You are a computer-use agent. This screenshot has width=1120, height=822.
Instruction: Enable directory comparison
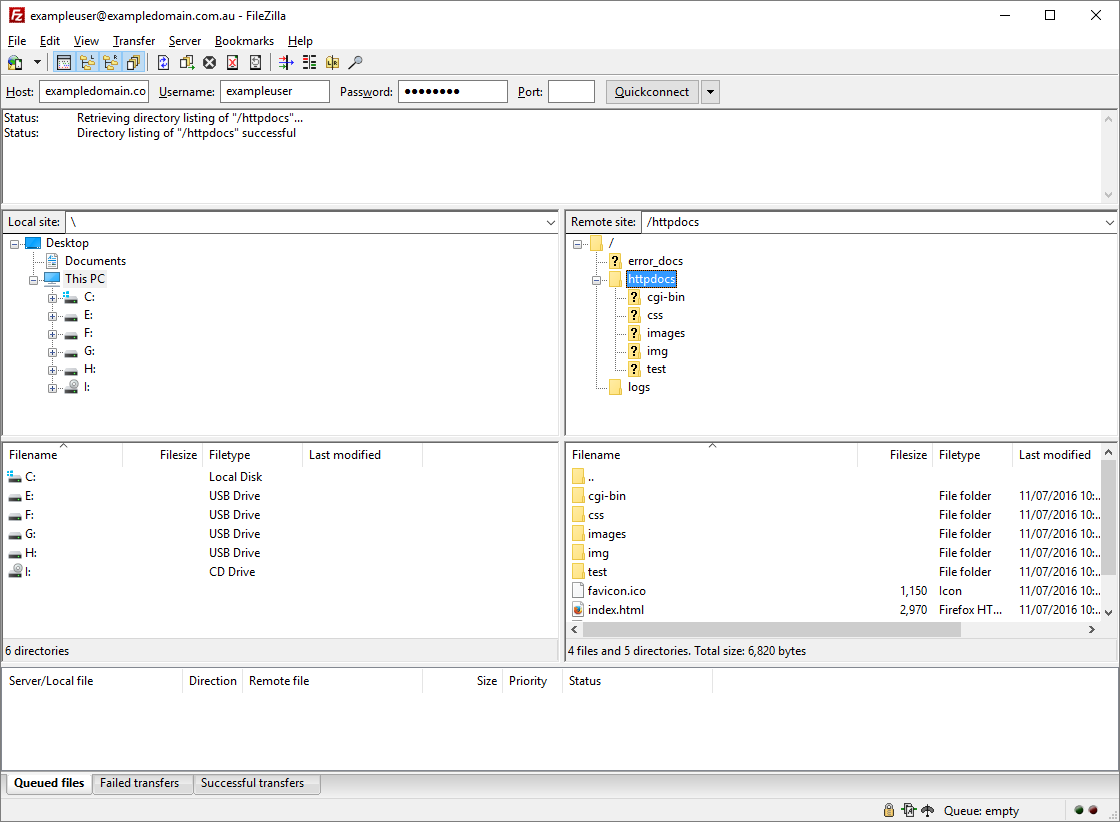[x=311, y=62]
